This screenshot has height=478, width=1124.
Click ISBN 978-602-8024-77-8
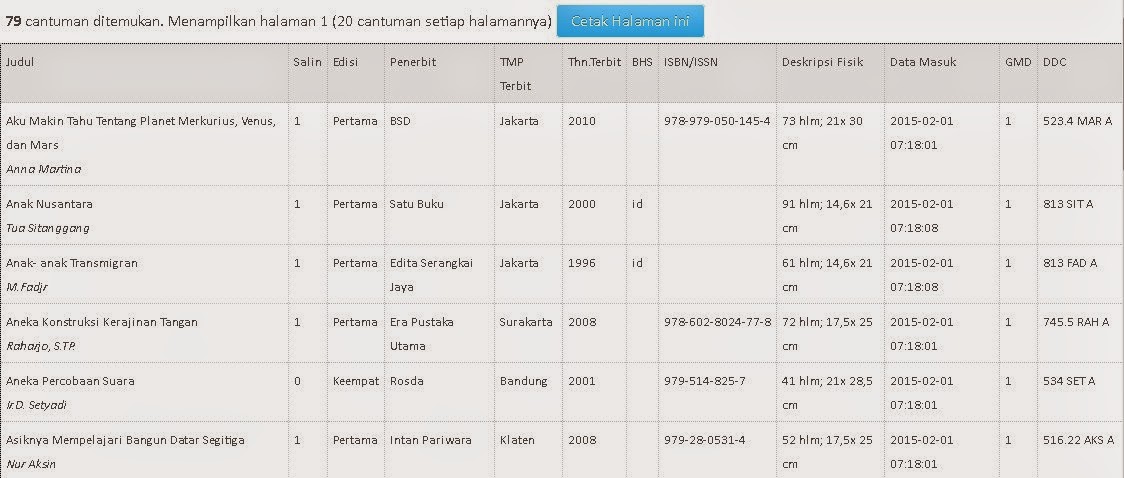coord(718,322)
